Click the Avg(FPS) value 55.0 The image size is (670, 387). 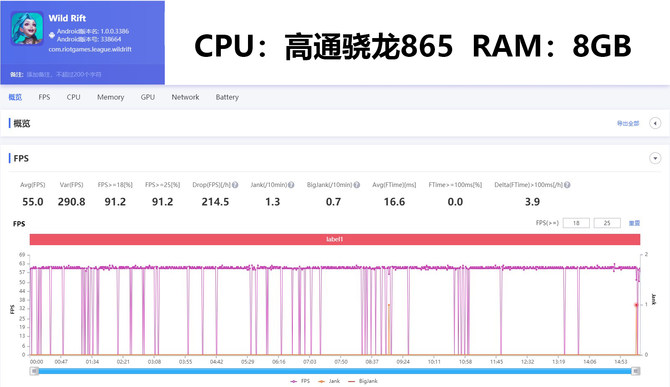coord(33,202)
